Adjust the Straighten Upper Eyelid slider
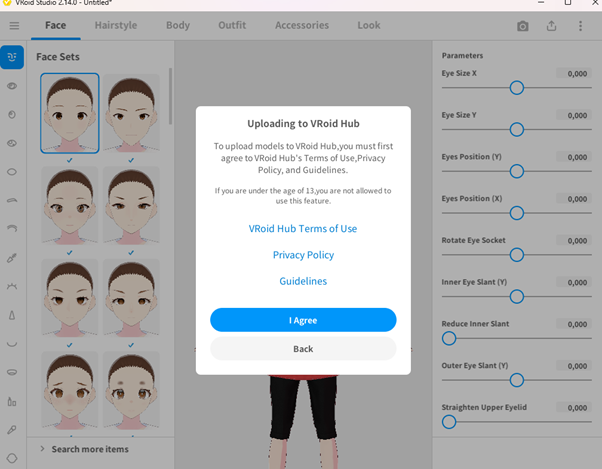The height and width of the screenshot is (469, 602). coord(516,422)
